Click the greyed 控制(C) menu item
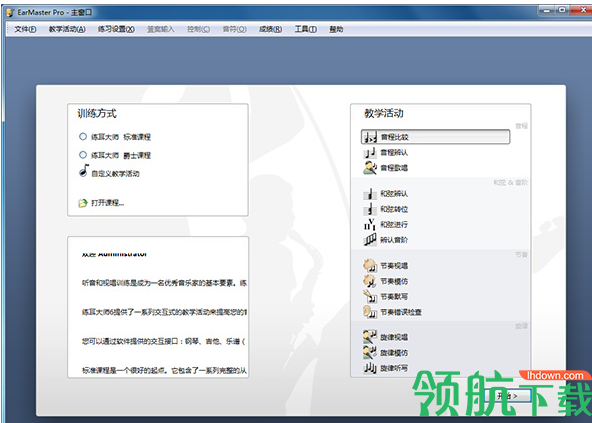The height and width of the screenshot is (423, 592). [199, 29]
